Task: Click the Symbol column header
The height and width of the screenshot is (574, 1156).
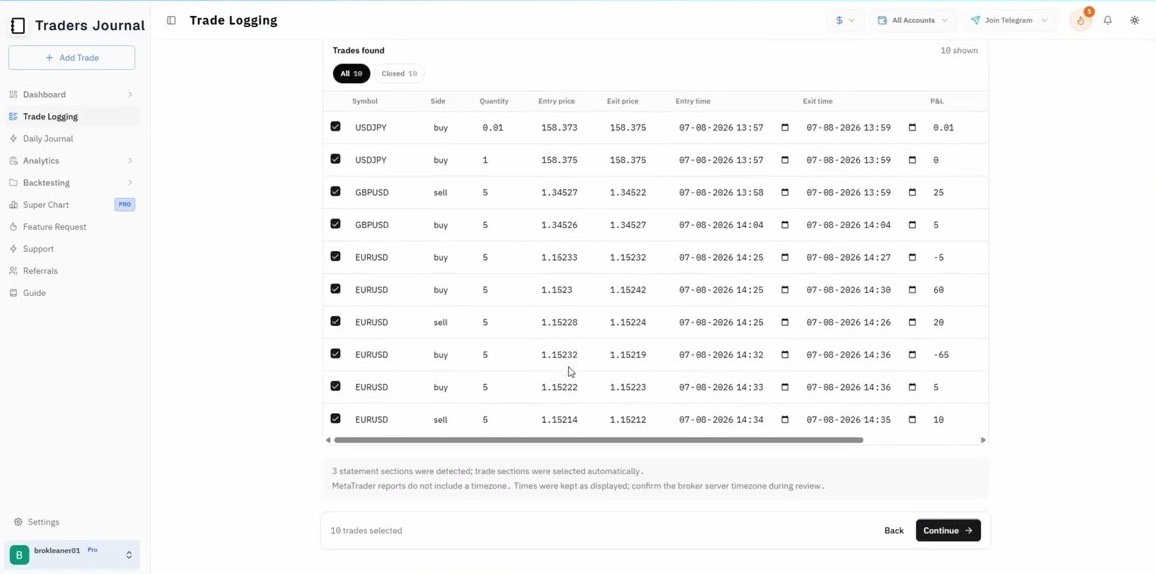Action: [x=365, y=101]
